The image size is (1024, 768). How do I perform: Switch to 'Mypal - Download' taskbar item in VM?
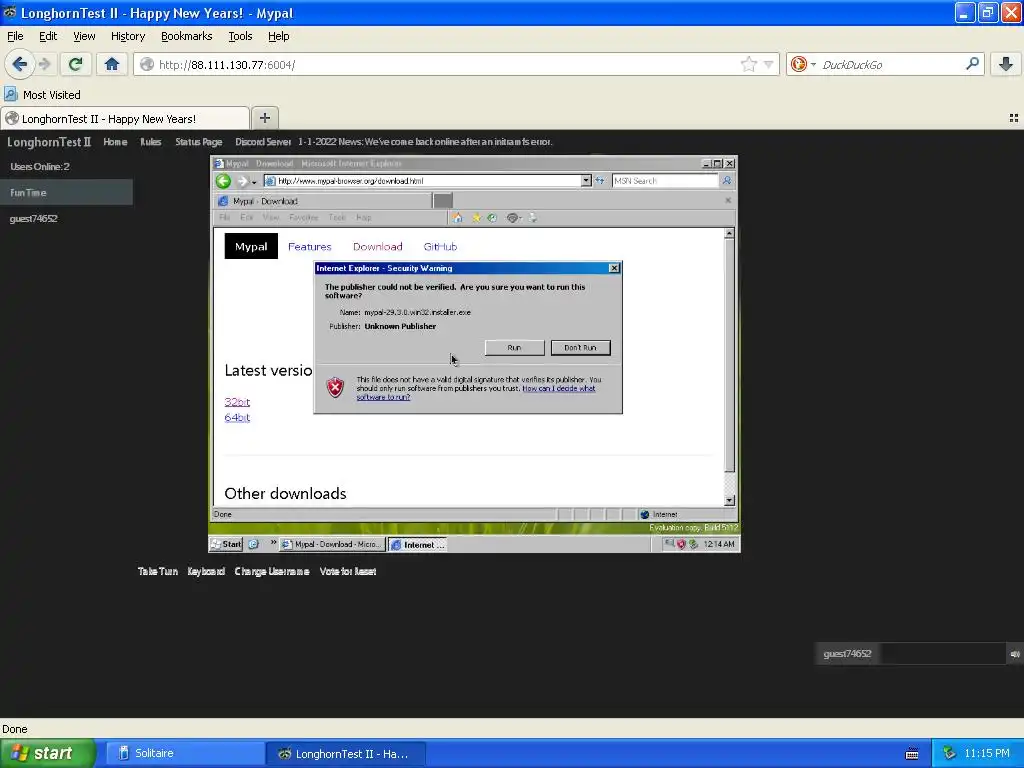pos(332,544)
